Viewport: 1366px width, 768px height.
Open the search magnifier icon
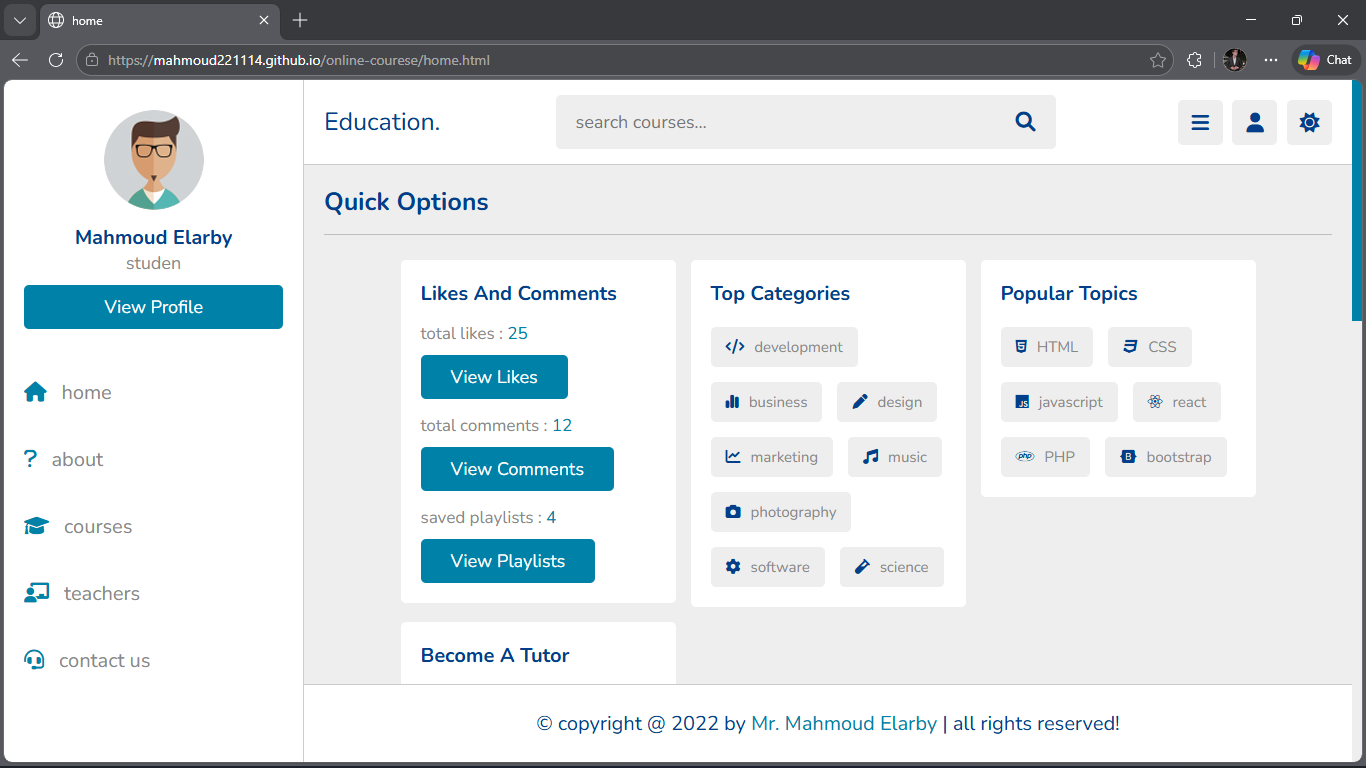coord(1025,121)
